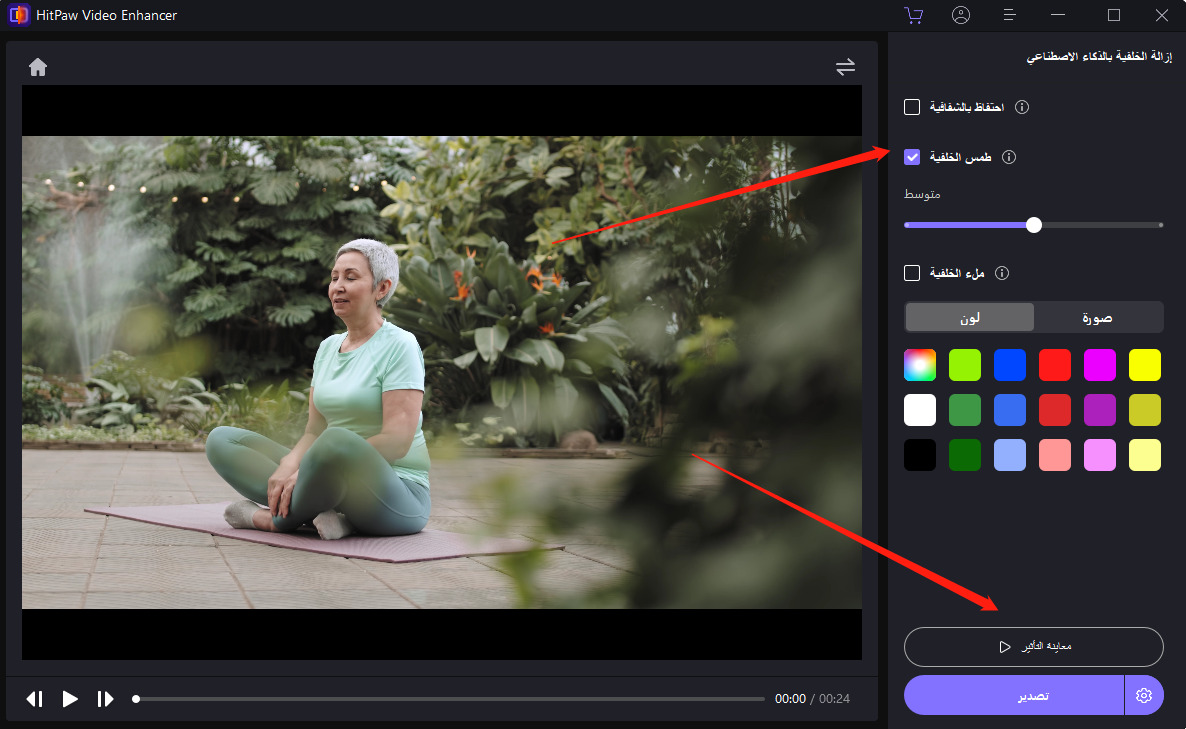Viewport: 1186px width, 729px height.
Task: Click the تصدير export button
Action: tap(1013, 695)
